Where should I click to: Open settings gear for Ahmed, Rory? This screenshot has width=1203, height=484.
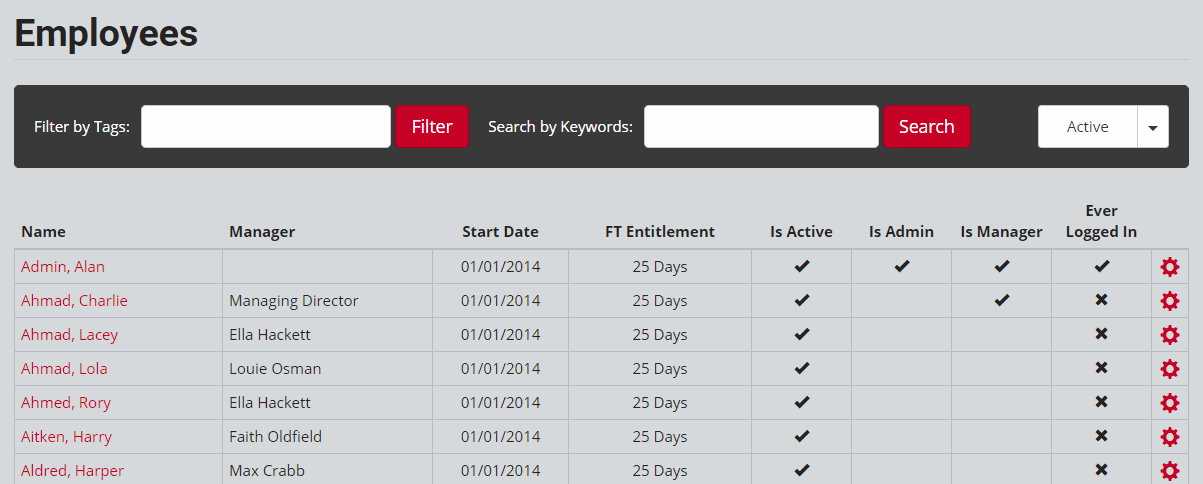(1169, 403)
